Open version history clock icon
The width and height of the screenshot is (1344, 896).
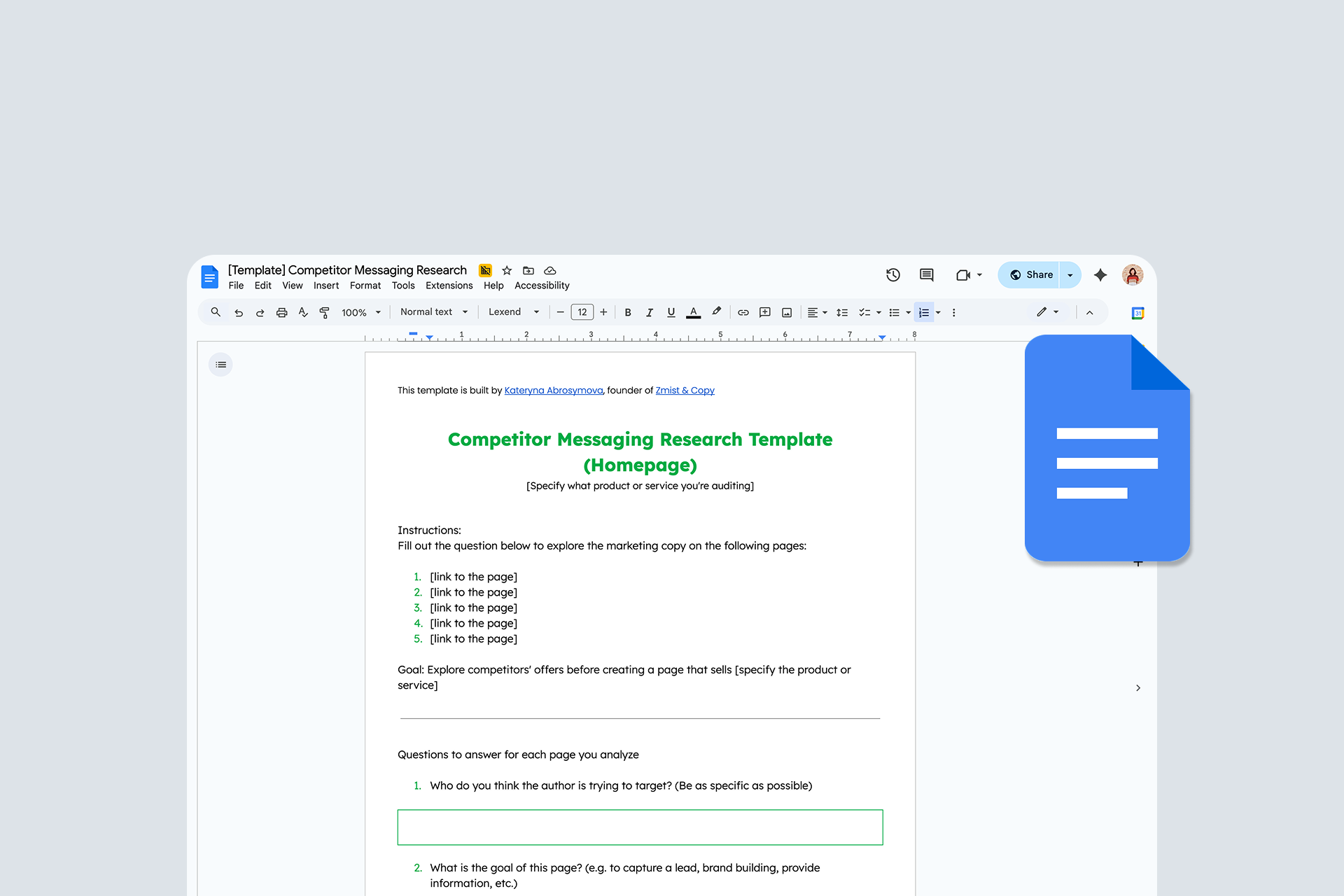(892, 275)
